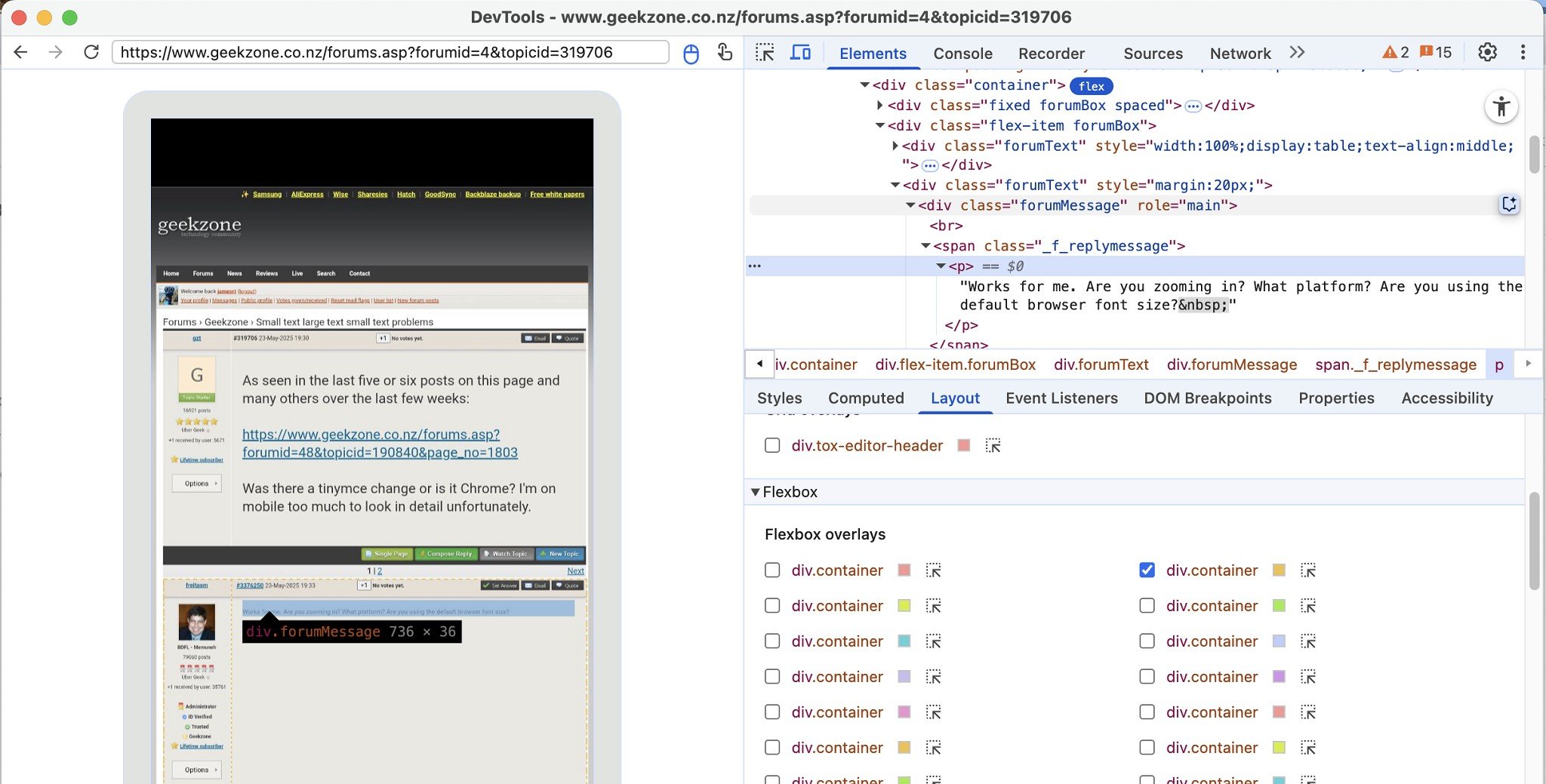Collapse the selected p element node

click(x=941, y=266)
